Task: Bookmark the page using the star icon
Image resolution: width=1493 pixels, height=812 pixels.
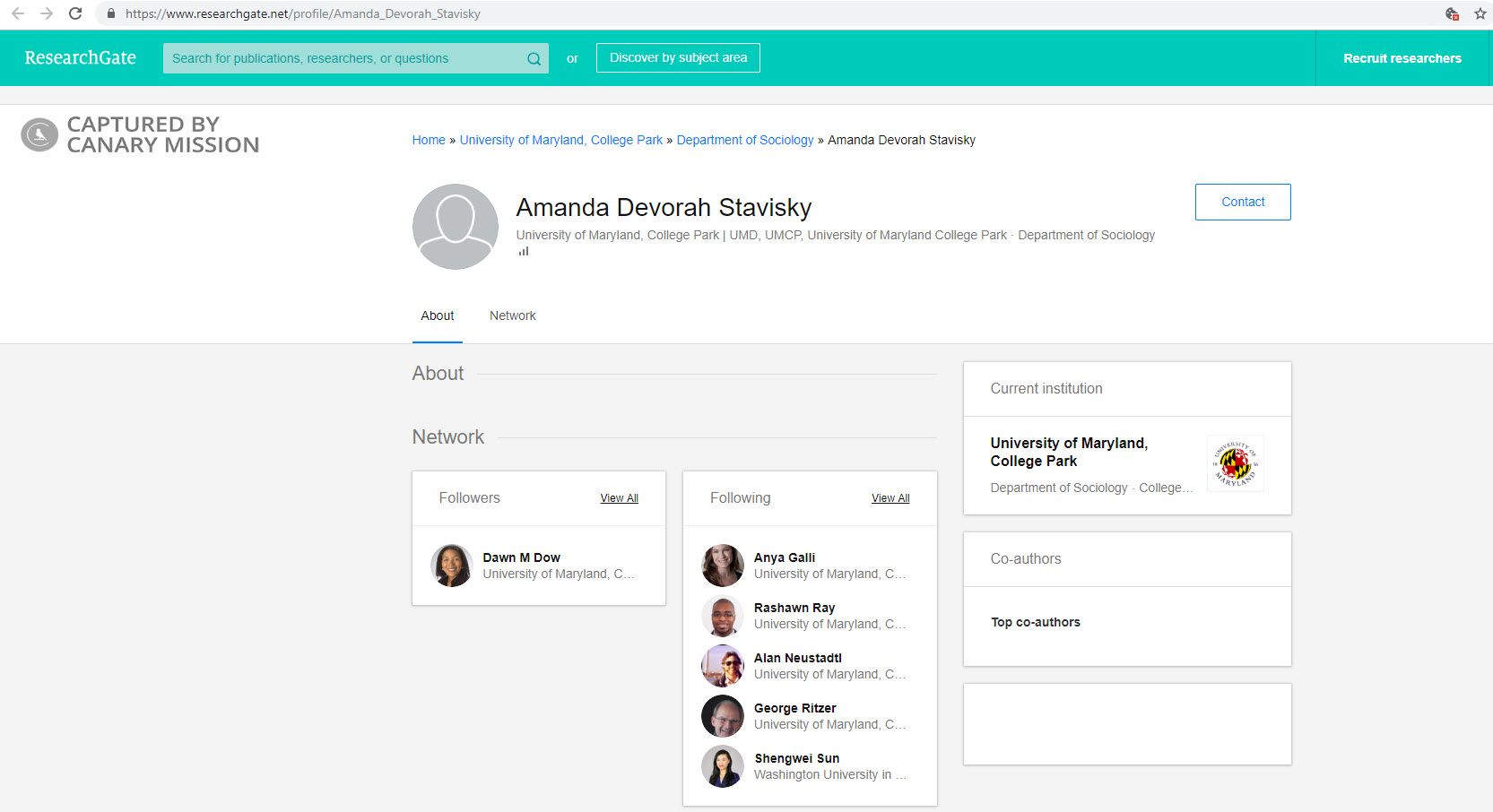Action: [1480, 13]
